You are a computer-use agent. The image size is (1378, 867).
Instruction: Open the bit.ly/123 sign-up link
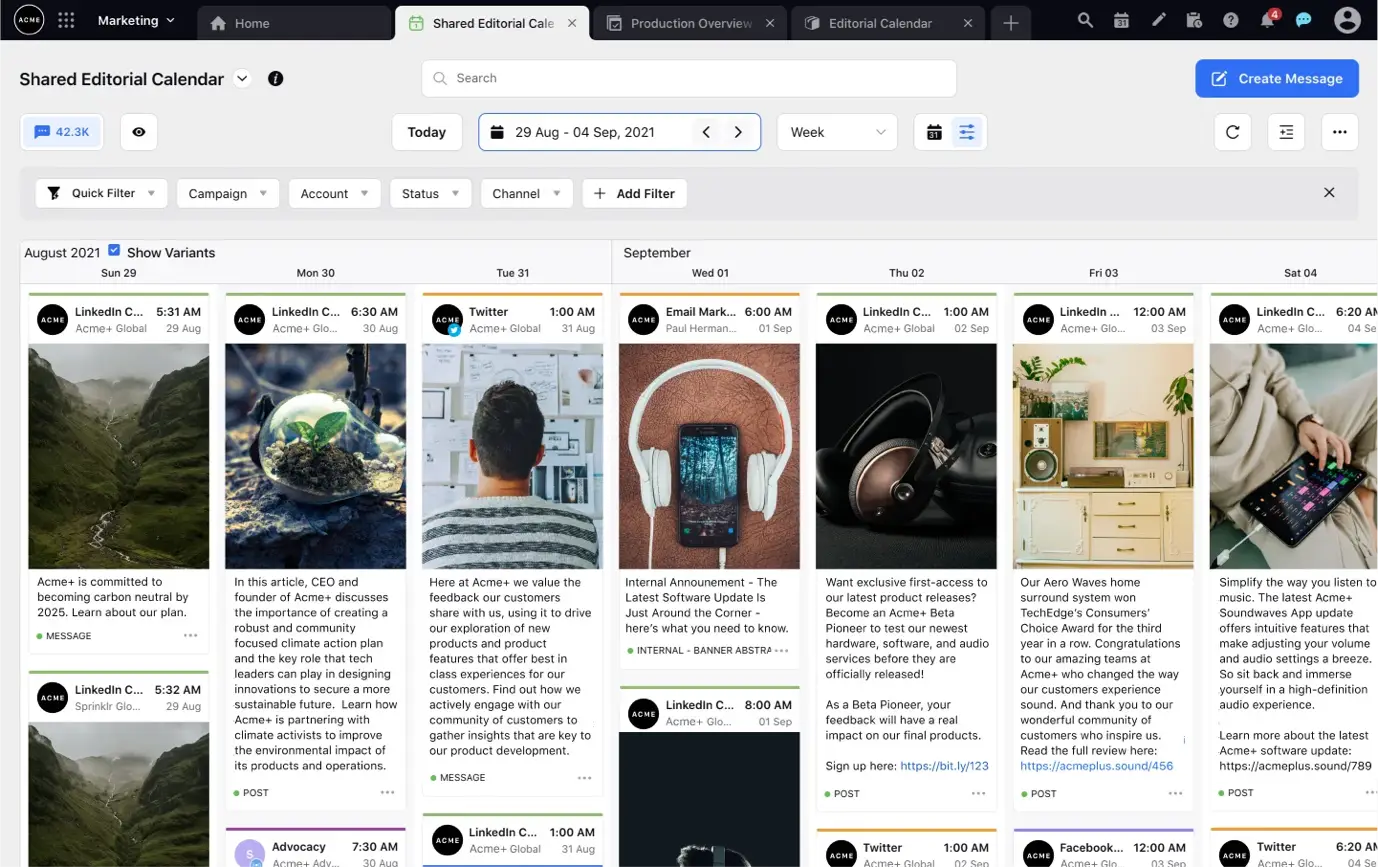point(944,766)
